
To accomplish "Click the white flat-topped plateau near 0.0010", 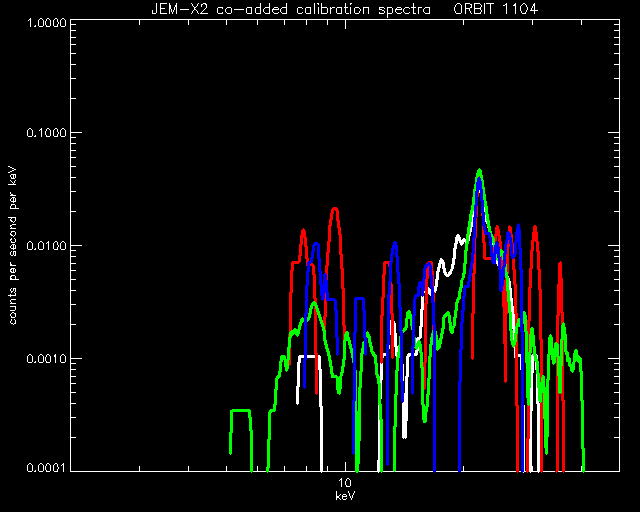I will (x=308, y=356).
